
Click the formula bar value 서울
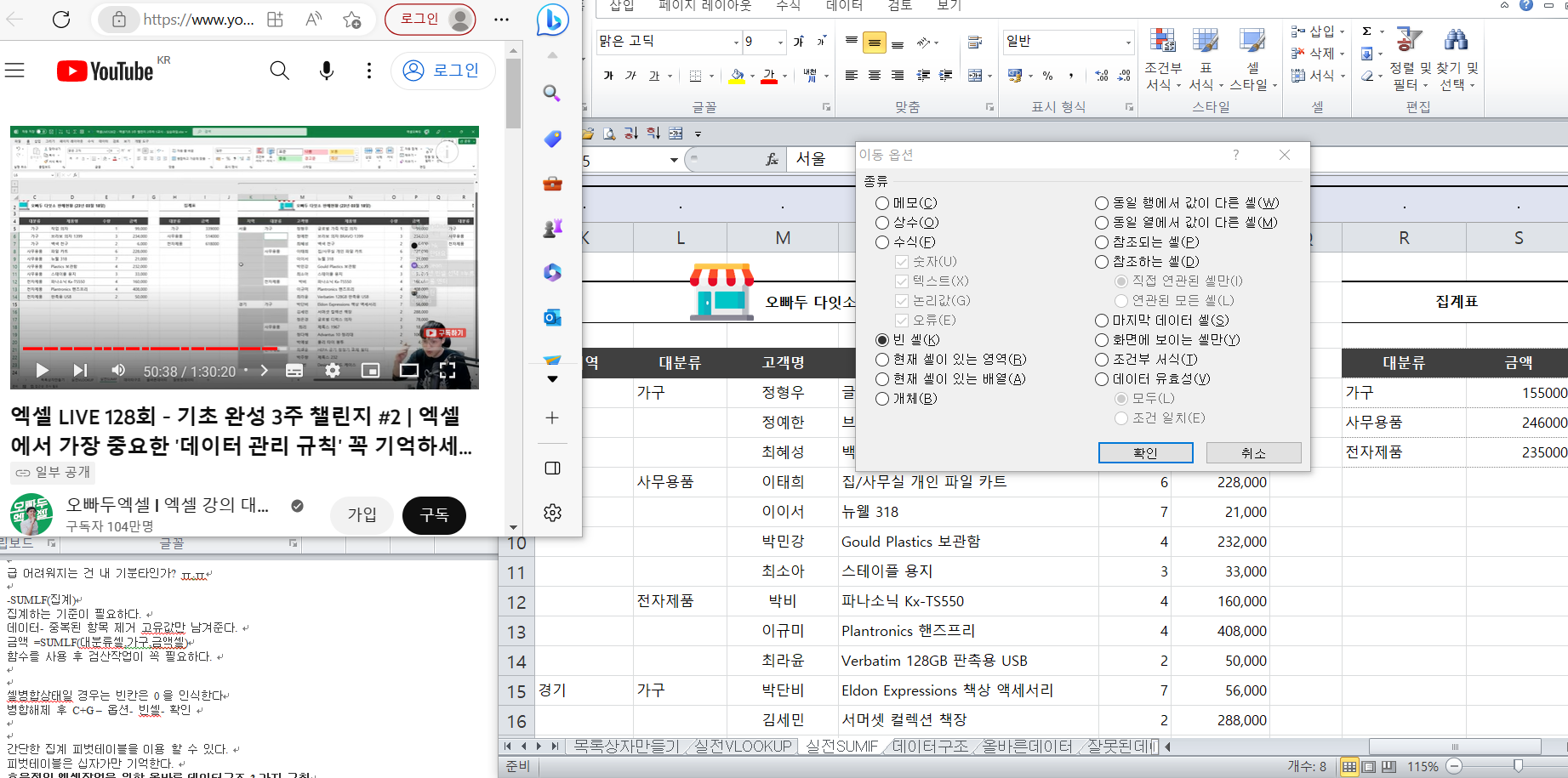click(811, 159)
